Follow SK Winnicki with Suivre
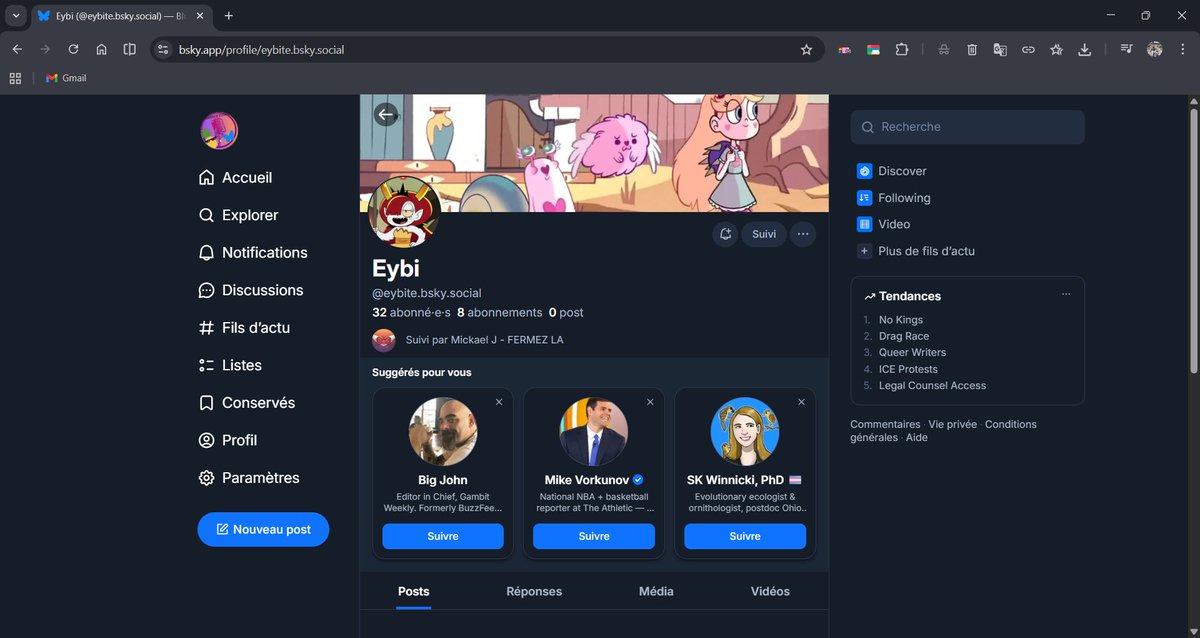1200x638 pixels. pos(745,536)
